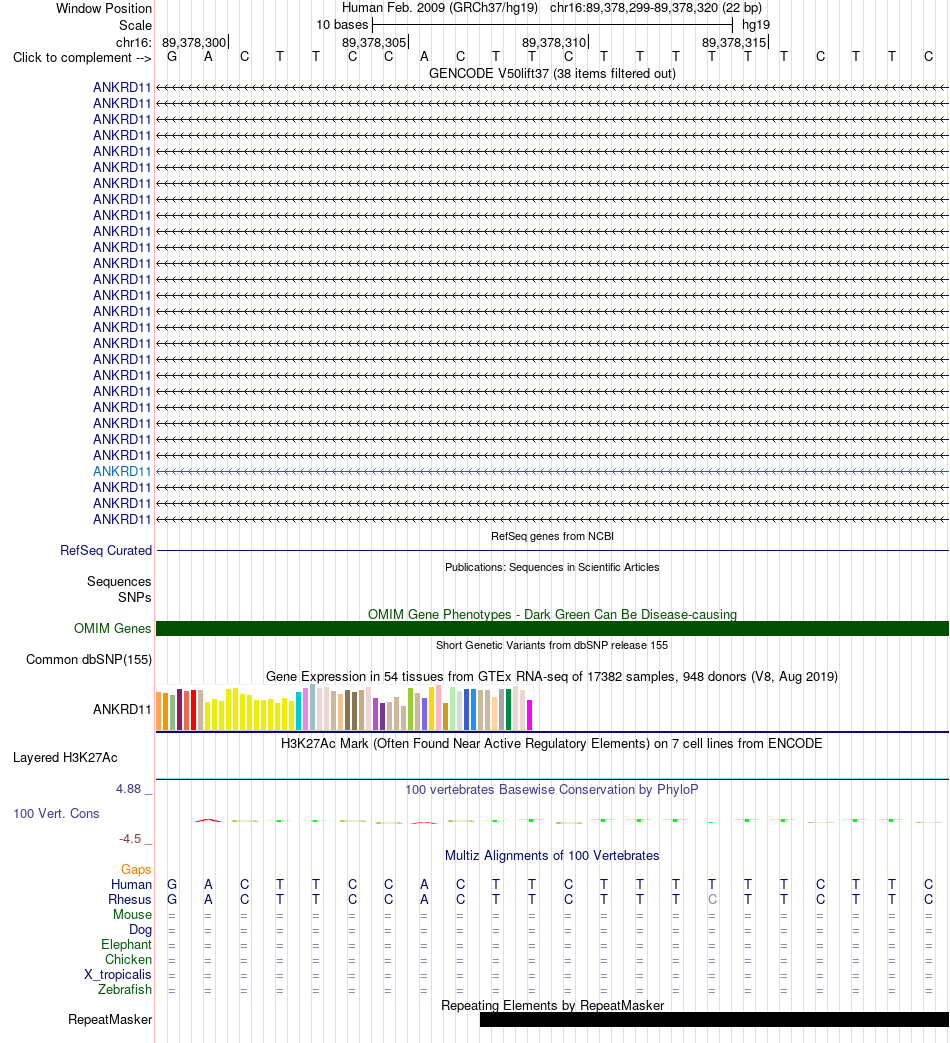Click 'Multiz Alignments of 100 Vertebrates' title
The image size is (950, 1043).
pyautogui.click(x=552, y=855)
